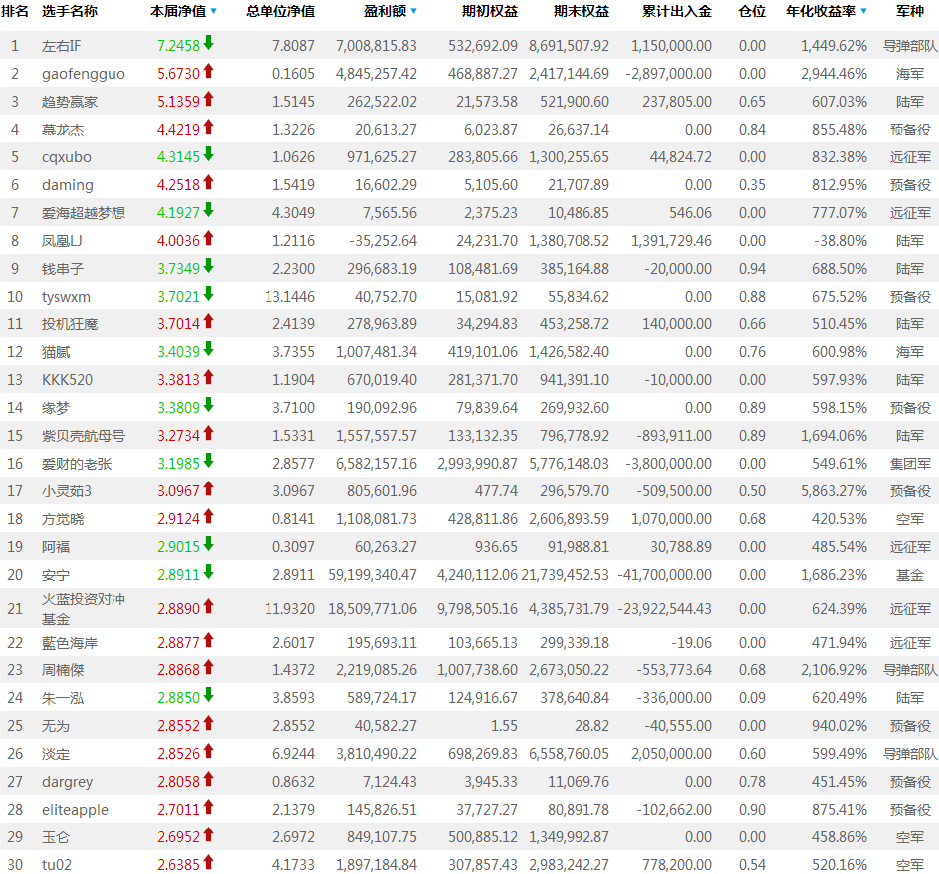939x874 pixels.
Task: Open trader 爱海超越梦想's entry
Action: tap(83, 213)
